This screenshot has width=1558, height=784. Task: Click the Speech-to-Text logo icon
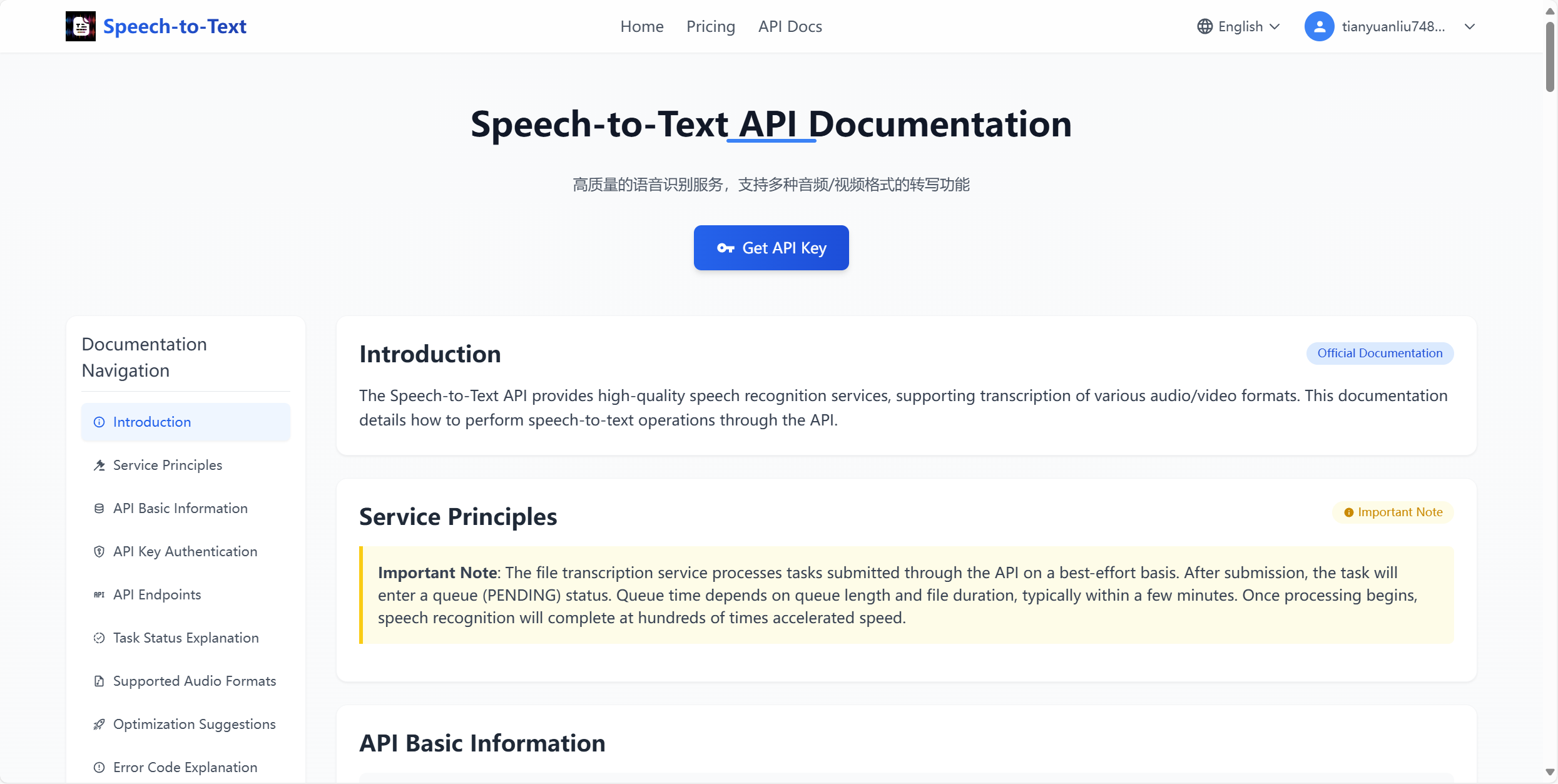pyautogui.click(x=80, y=26)
